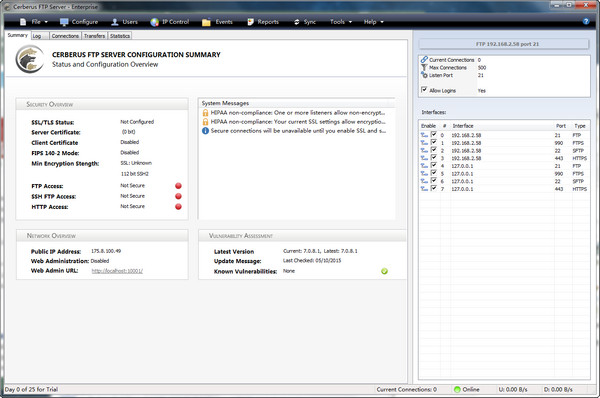
Task: Open Reports via its document icon
Action: 251,22
